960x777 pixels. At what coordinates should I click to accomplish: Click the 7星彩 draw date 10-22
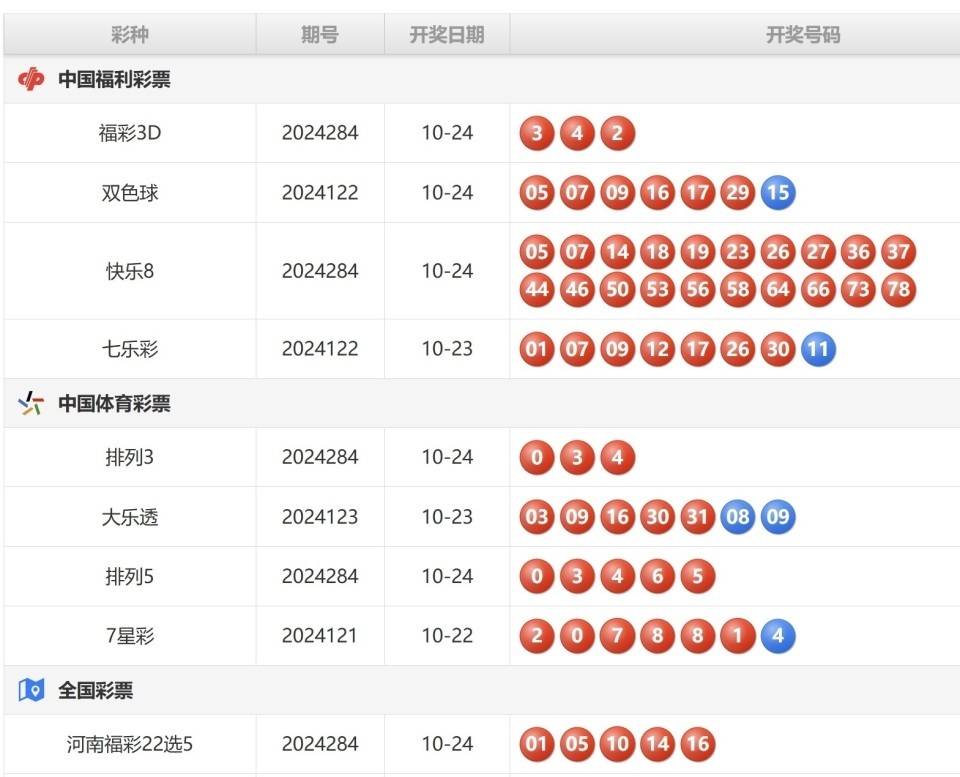(x=447, y=636)
